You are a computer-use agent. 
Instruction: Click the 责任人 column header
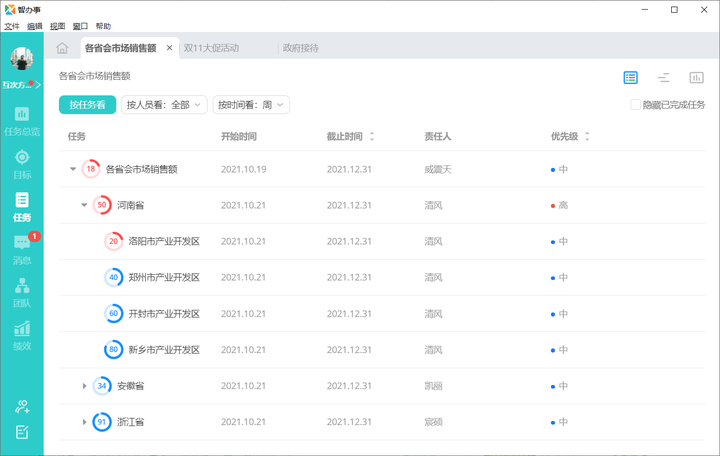(438, 136)
